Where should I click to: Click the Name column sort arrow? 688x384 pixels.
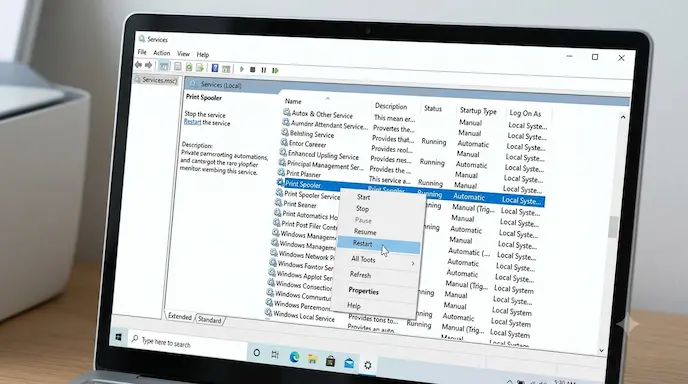(x=328, y=98)
